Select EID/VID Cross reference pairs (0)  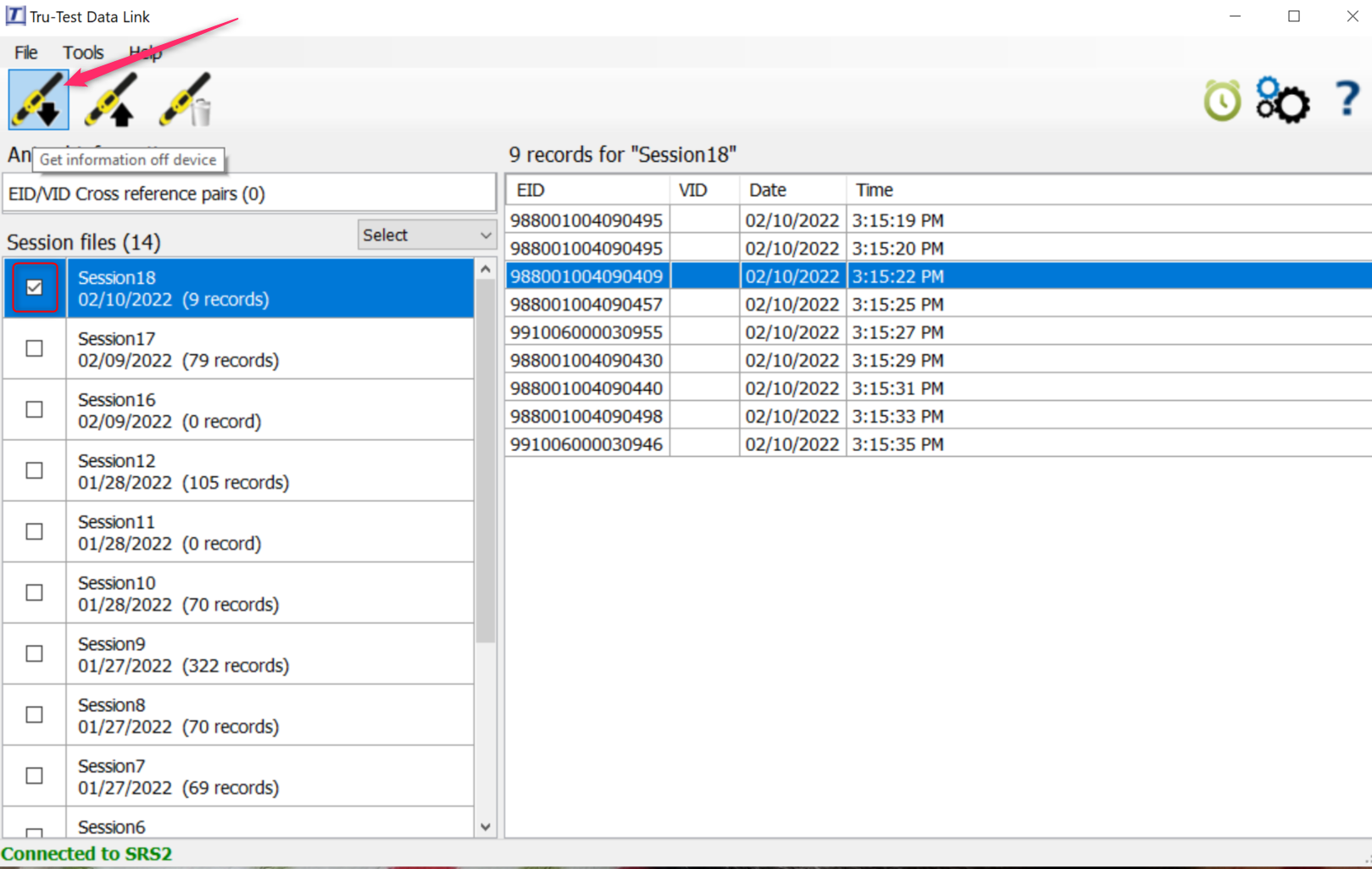249,193
